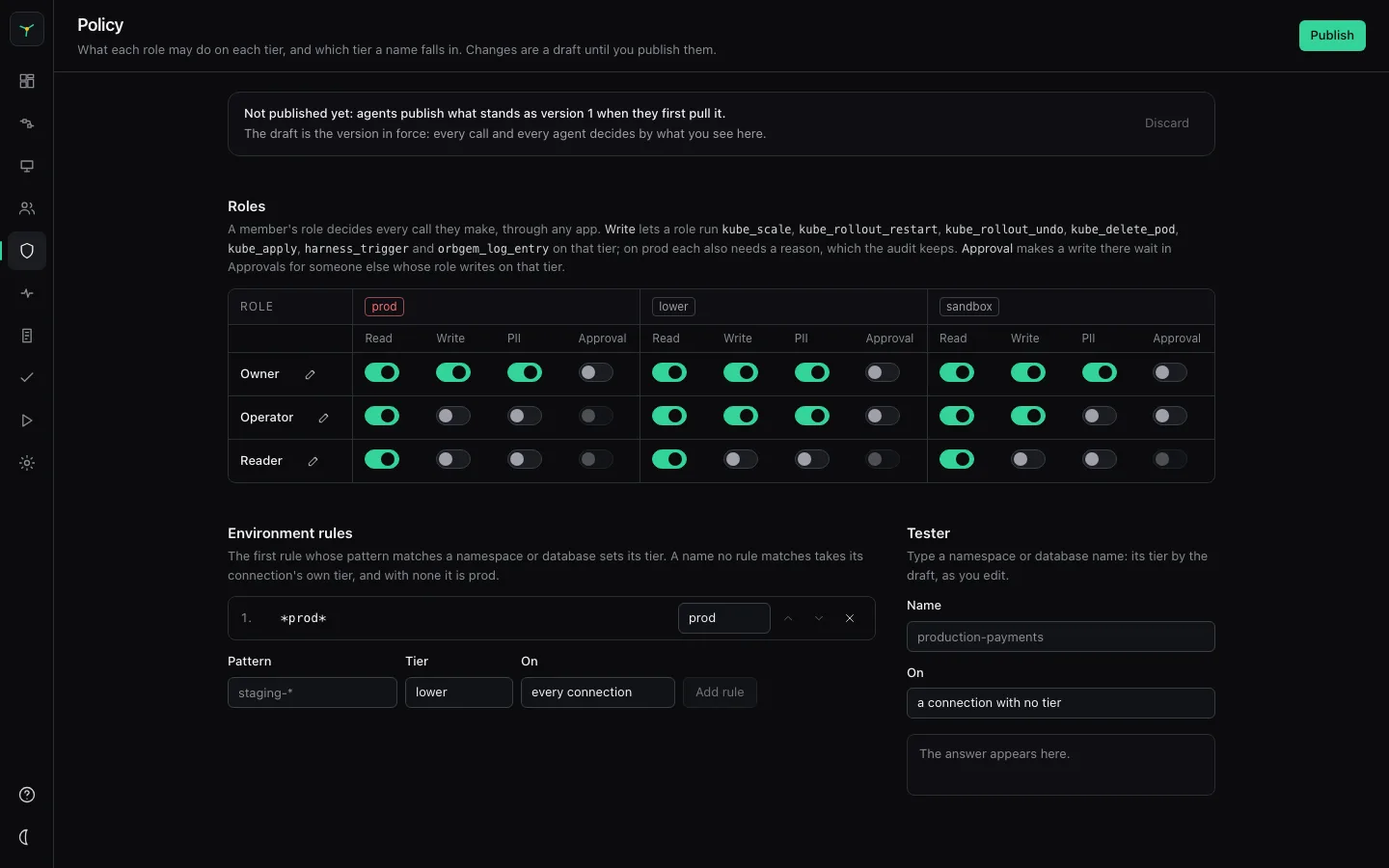Enable Operator sandbox PII switch
Screen dimensions: 1389x868
coord(1100,416)
